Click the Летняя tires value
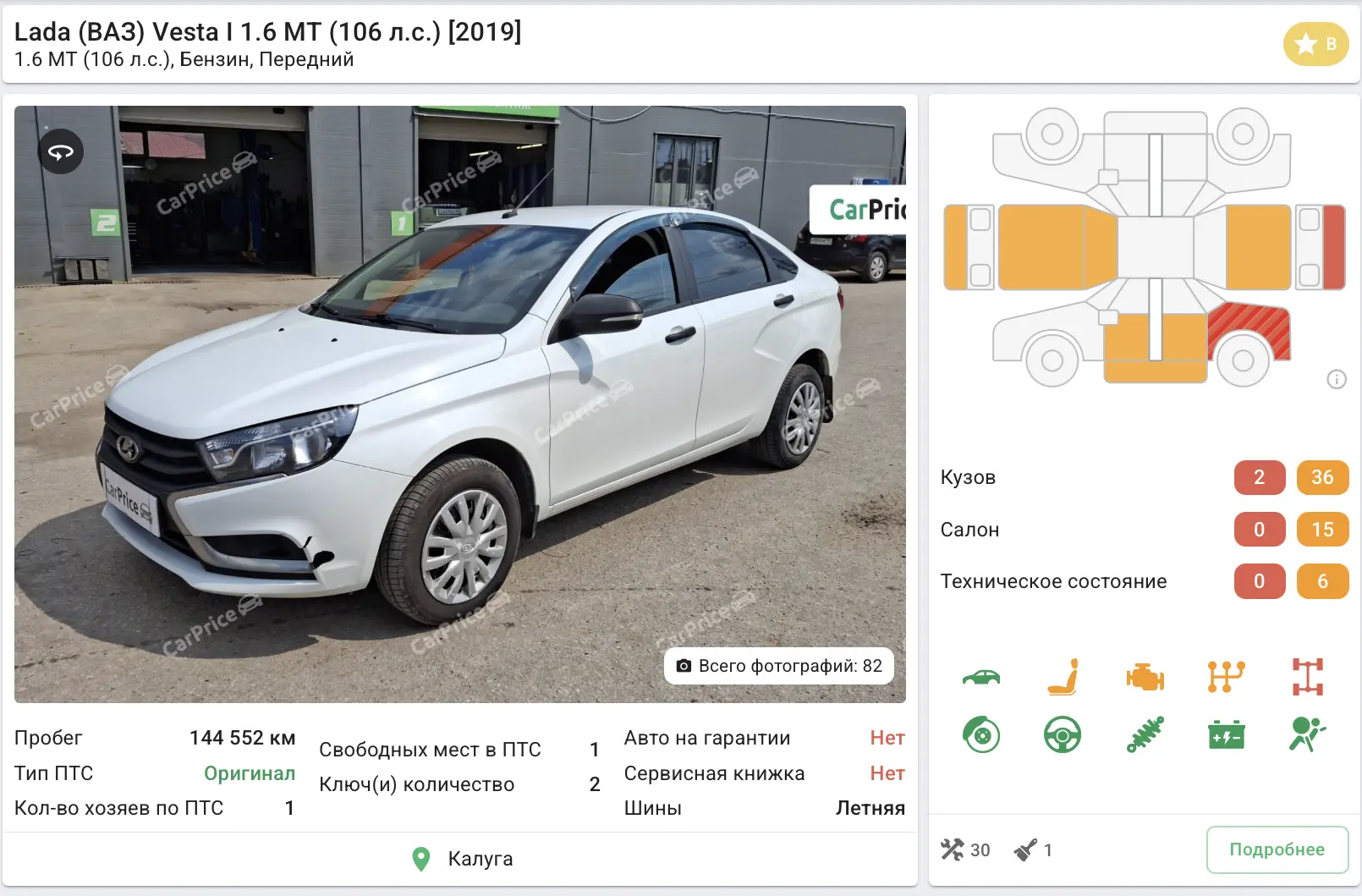This screenshot has width=1362, height=896. pyautogui.click(x=870, y=808)
